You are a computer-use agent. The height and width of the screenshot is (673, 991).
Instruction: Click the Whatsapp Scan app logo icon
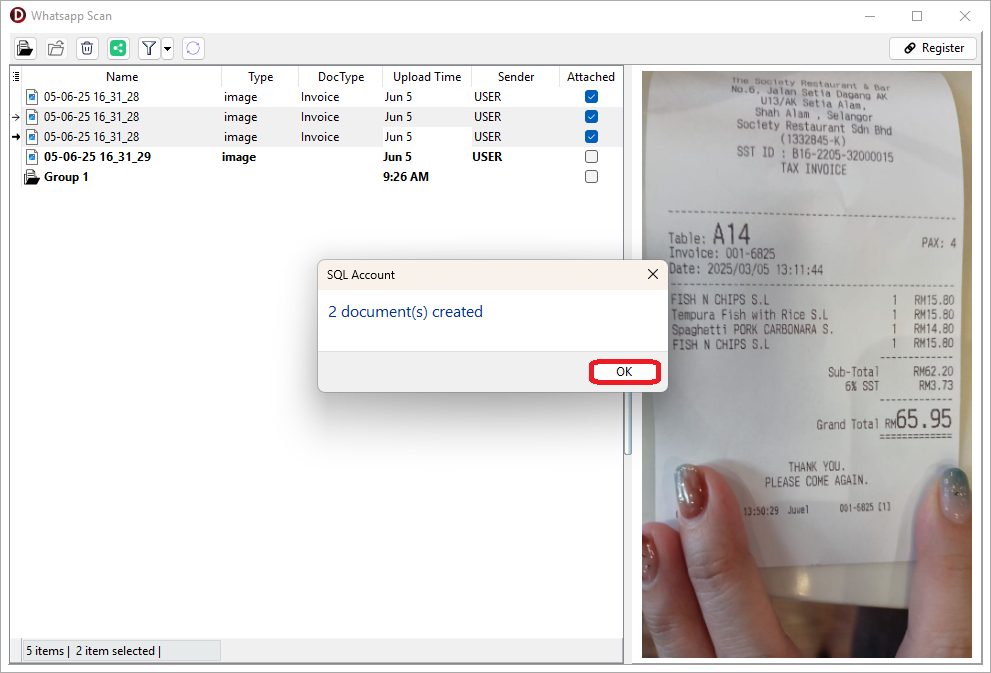[x=18, y=15]
